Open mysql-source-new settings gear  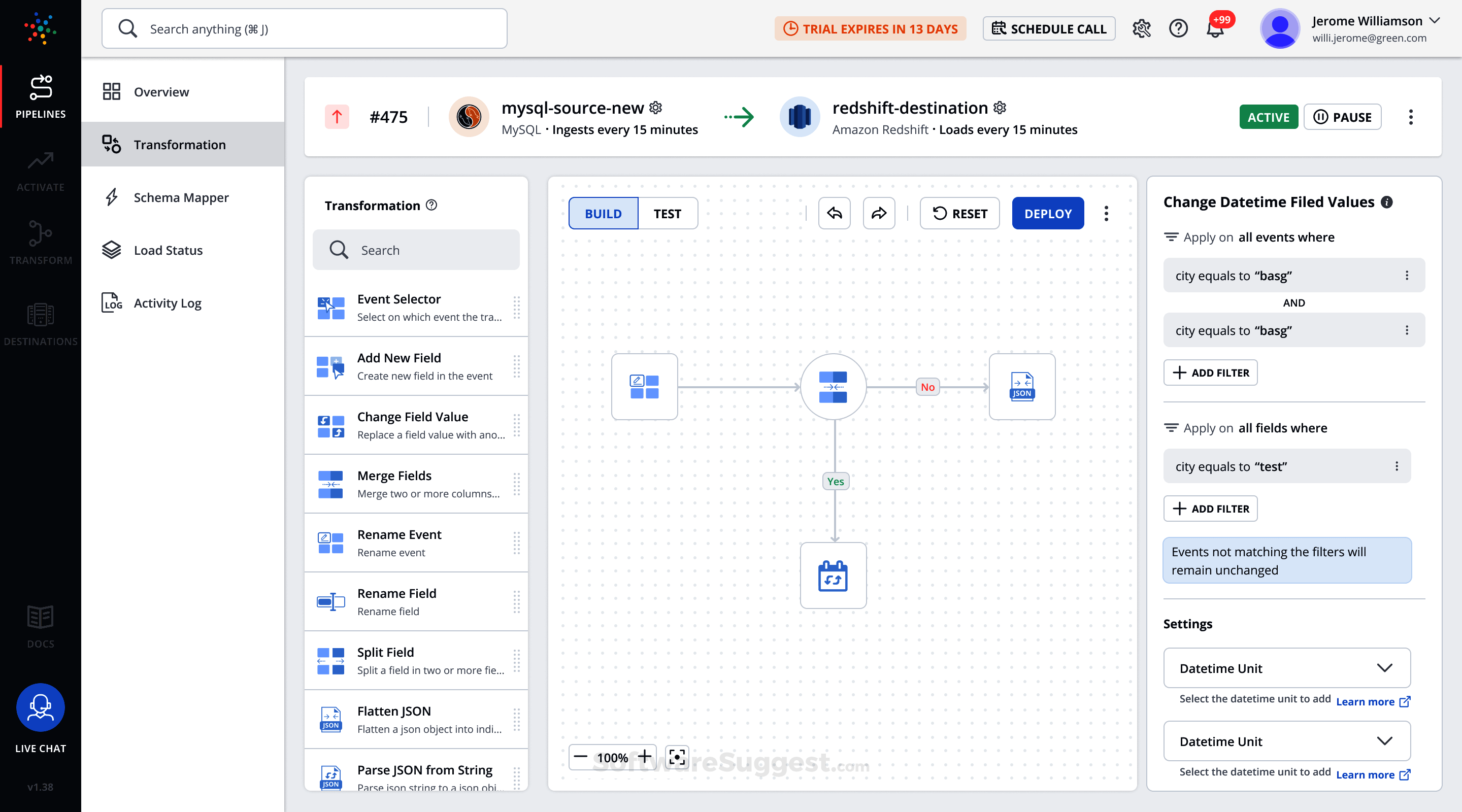pos(656,108)
